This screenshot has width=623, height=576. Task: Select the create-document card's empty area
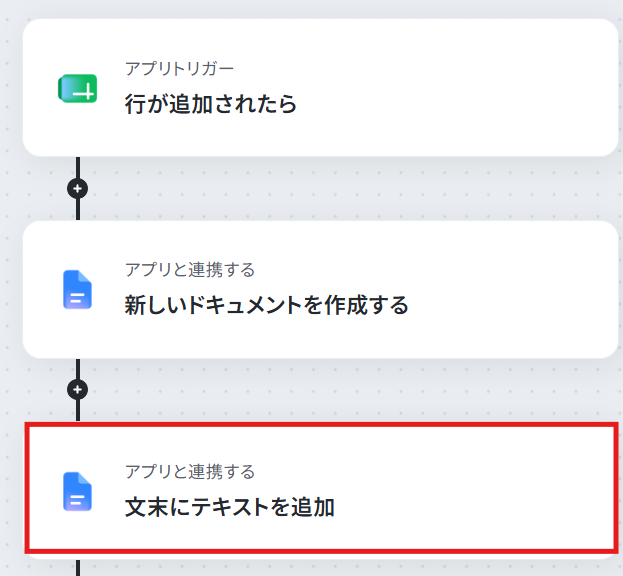pos(497,290)
